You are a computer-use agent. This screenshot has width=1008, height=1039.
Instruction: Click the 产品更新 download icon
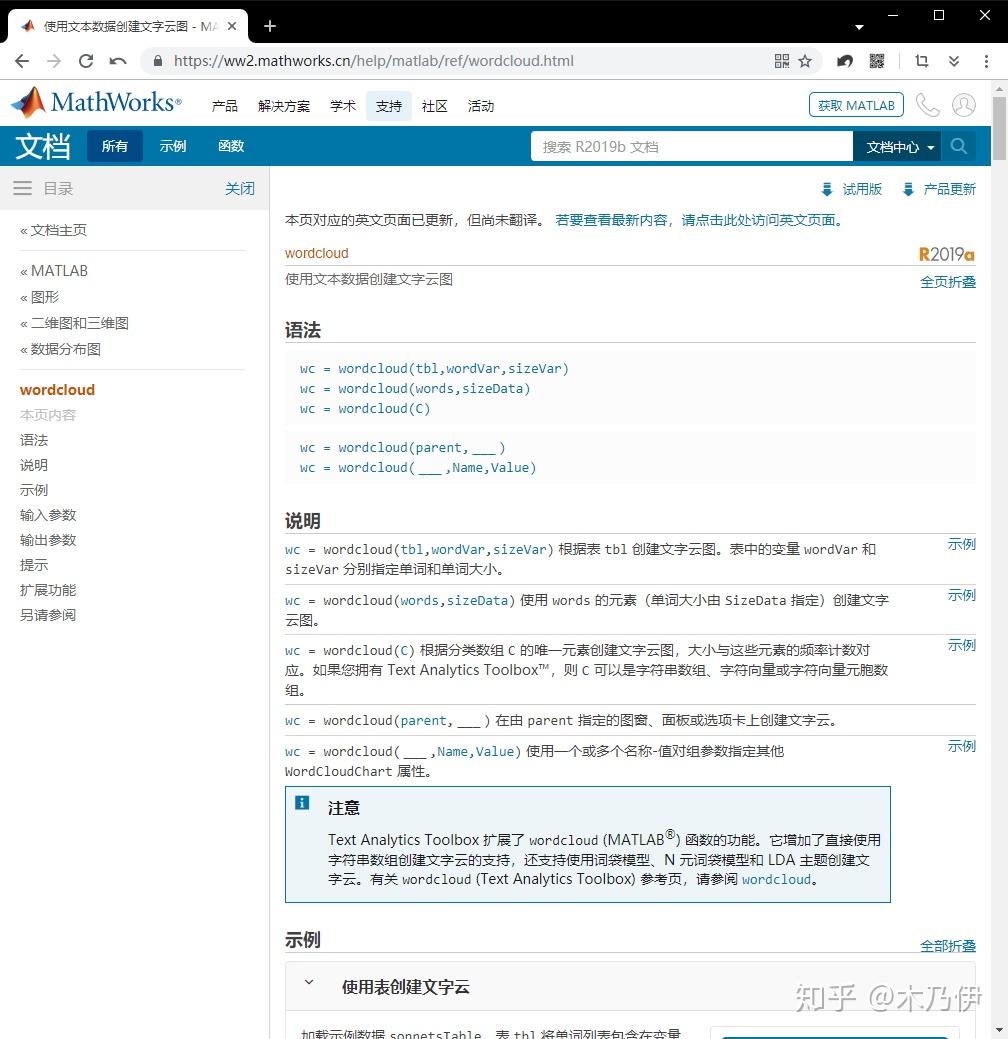(907, 188)
